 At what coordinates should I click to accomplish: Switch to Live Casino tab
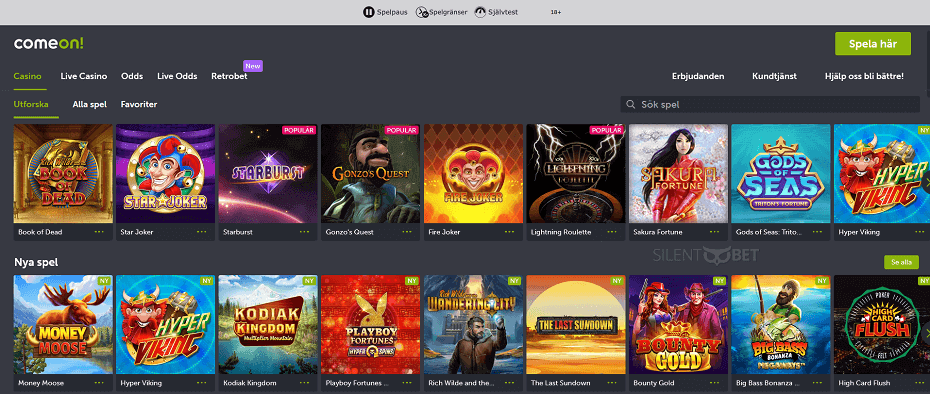point(84,76)
